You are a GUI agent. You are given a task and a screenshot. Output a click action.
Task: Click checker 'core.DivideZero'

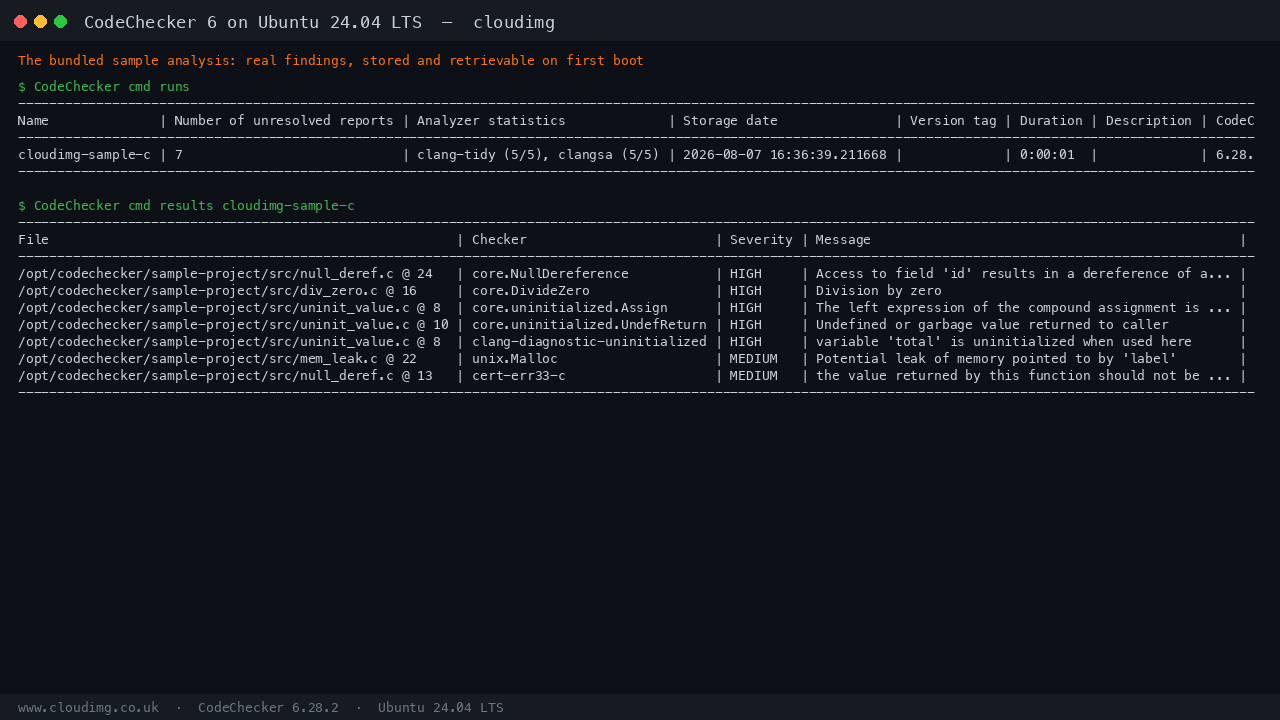[x=531, y=291]
